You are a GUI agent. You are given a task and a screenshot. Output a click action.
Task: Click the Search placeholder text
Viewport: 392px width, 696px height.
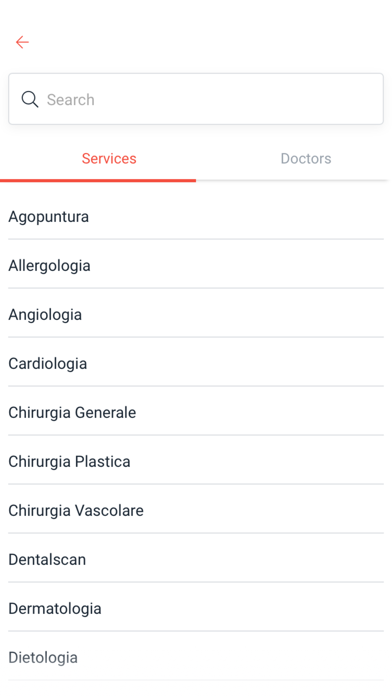click(x=71, y=99)
